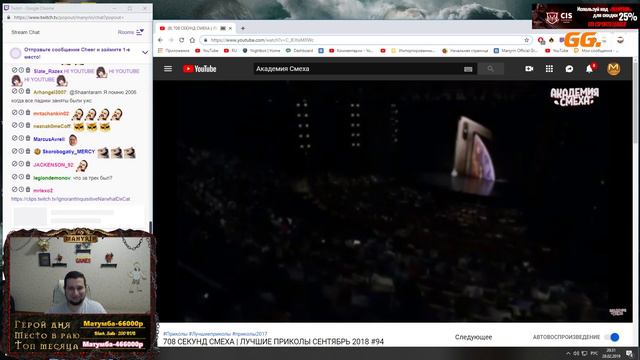Click the Следующее heading

click(473, 337)
